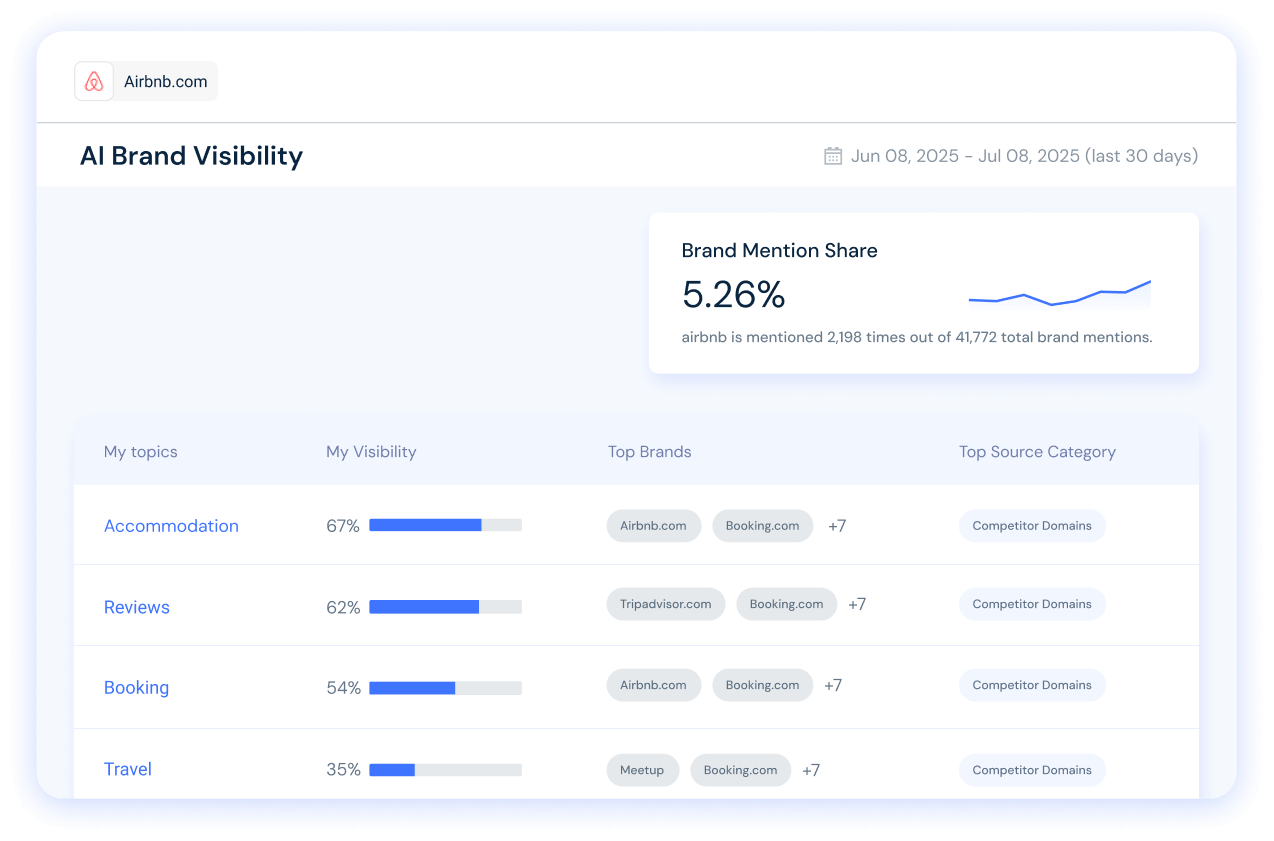The width and height of the screenshot is (1274, 841).
Task: Click the Travel 35% visibility bar
Action: 445,770
